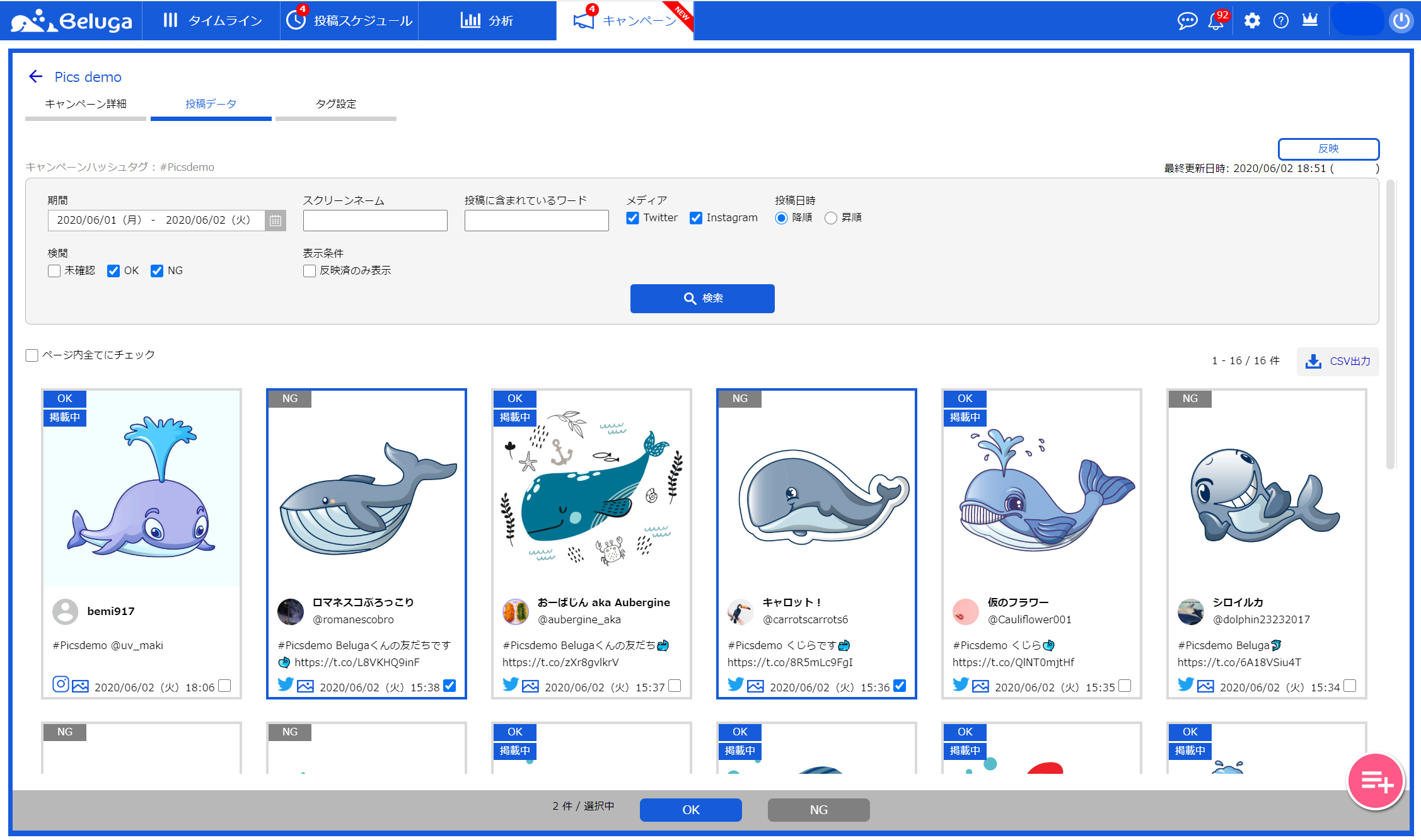This screenshot has width=1421, height=840.
Task: Open the 分析 menu in top bar
Action: [487, 21]
